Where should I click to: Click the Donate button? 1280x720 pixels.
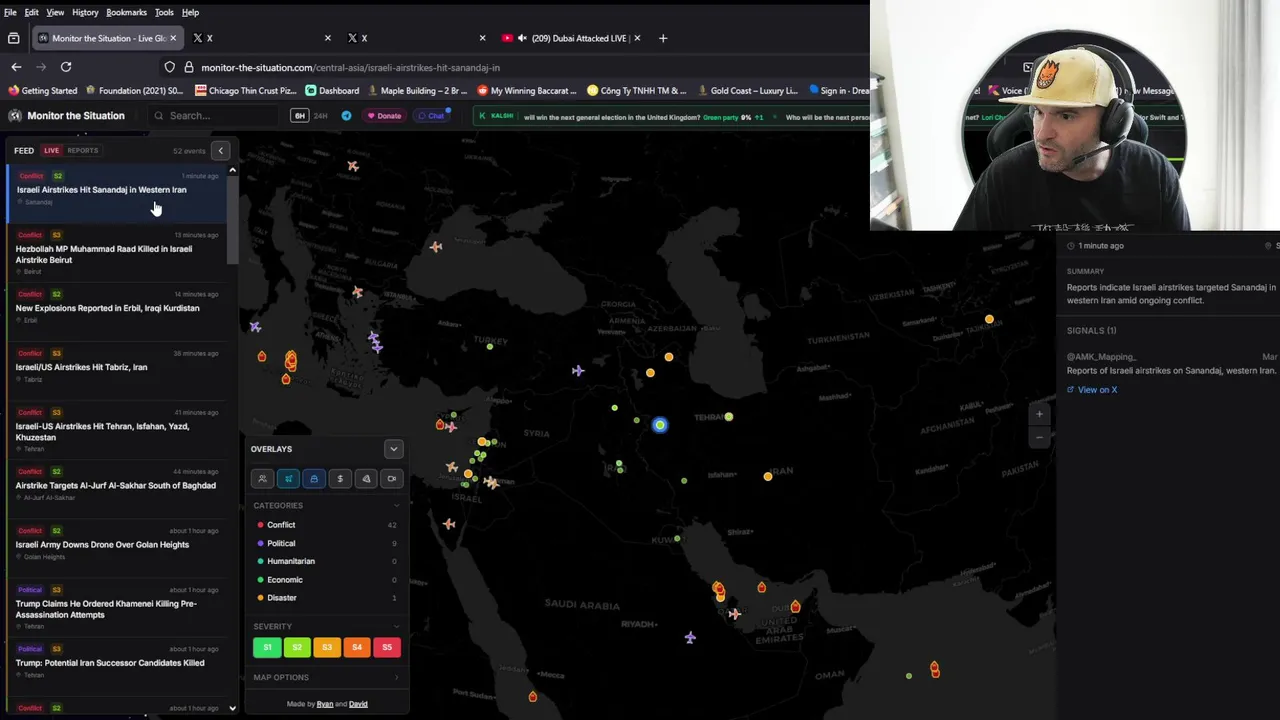tap(384, 116)
